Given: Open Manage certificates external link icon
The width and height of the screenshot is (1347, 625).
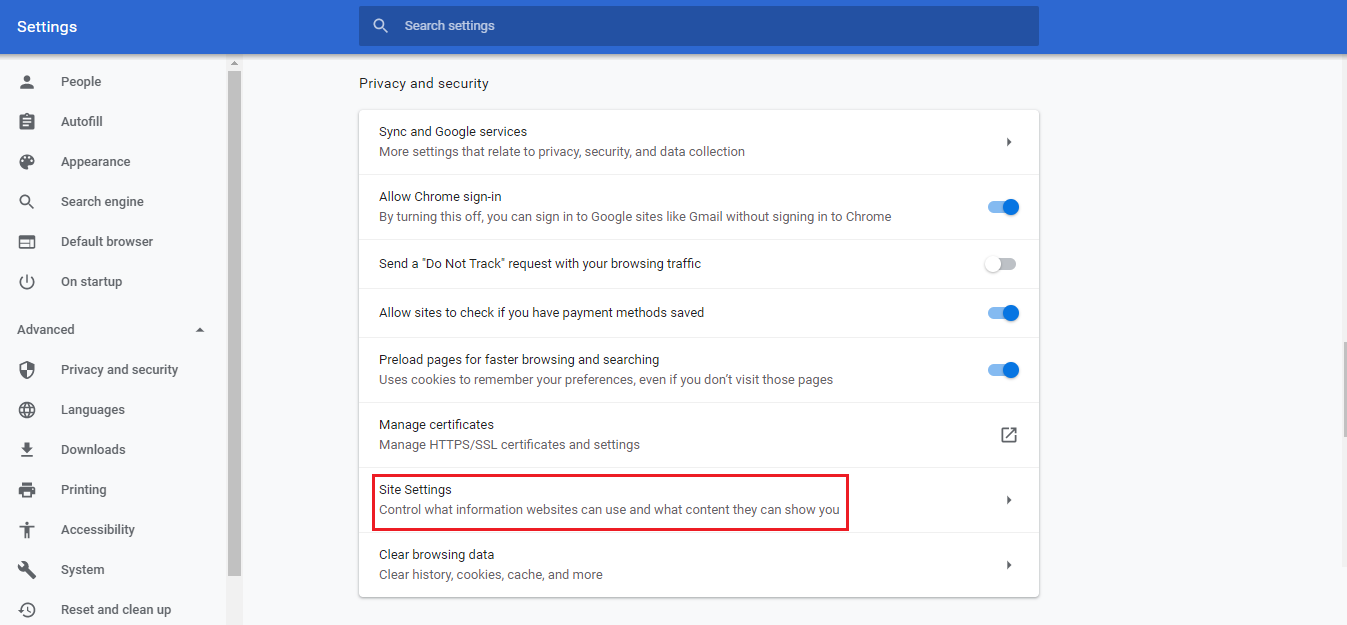Looking at the screenshot, I should click(1008, 435).
